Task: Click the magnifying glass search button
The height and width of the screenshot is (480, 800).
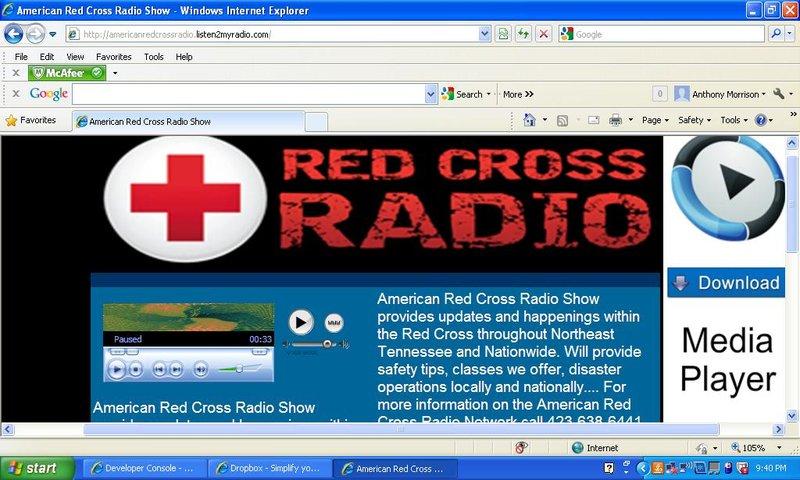Action: pos(776,34)
